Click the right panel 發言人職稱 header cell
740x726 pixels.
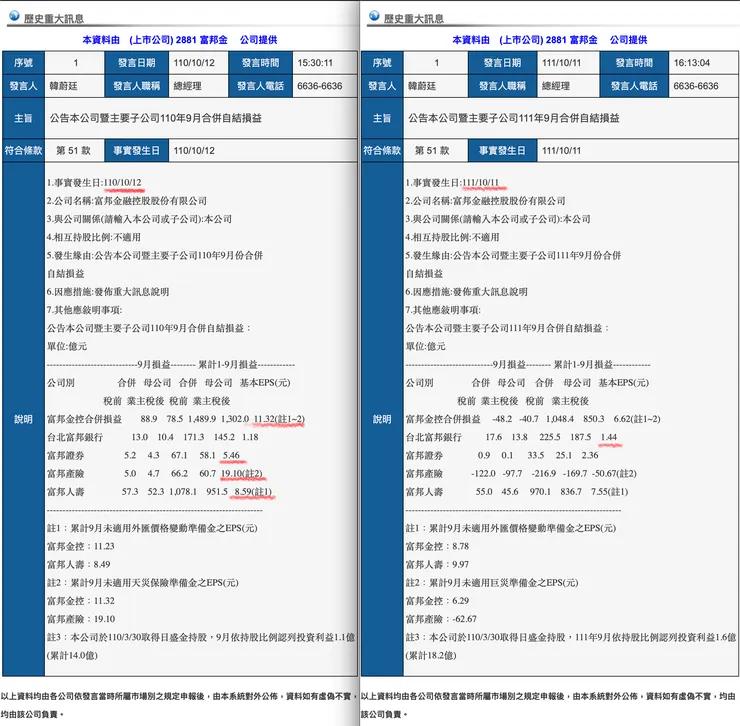tap(502, 86)
